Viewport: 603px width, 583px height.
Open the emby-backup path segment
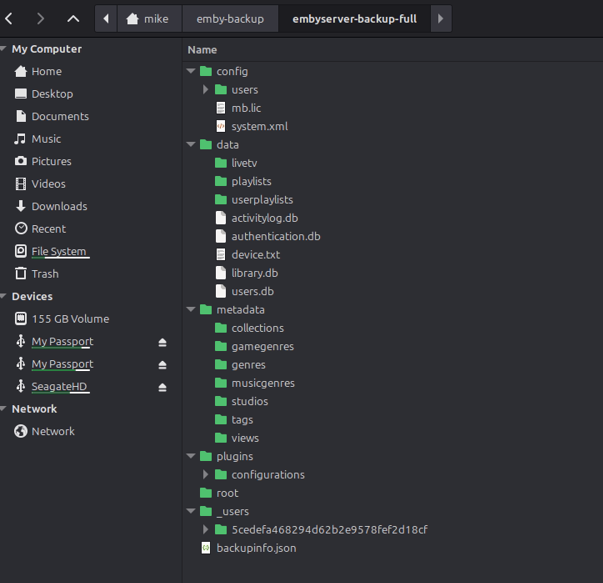(230, 18)
